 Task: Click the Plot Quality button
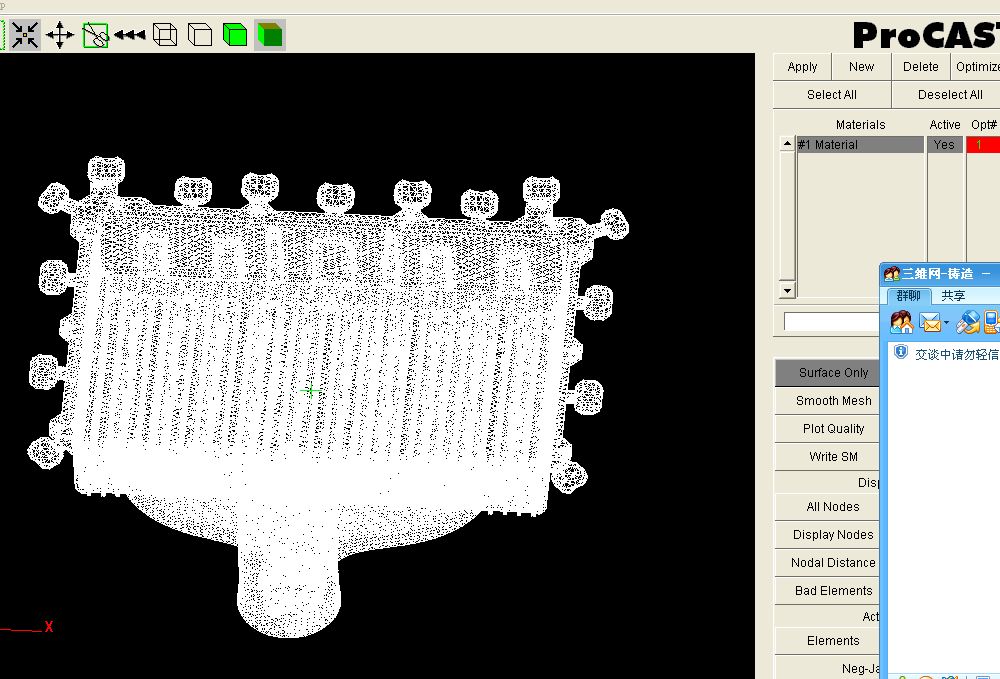point(827,429)
